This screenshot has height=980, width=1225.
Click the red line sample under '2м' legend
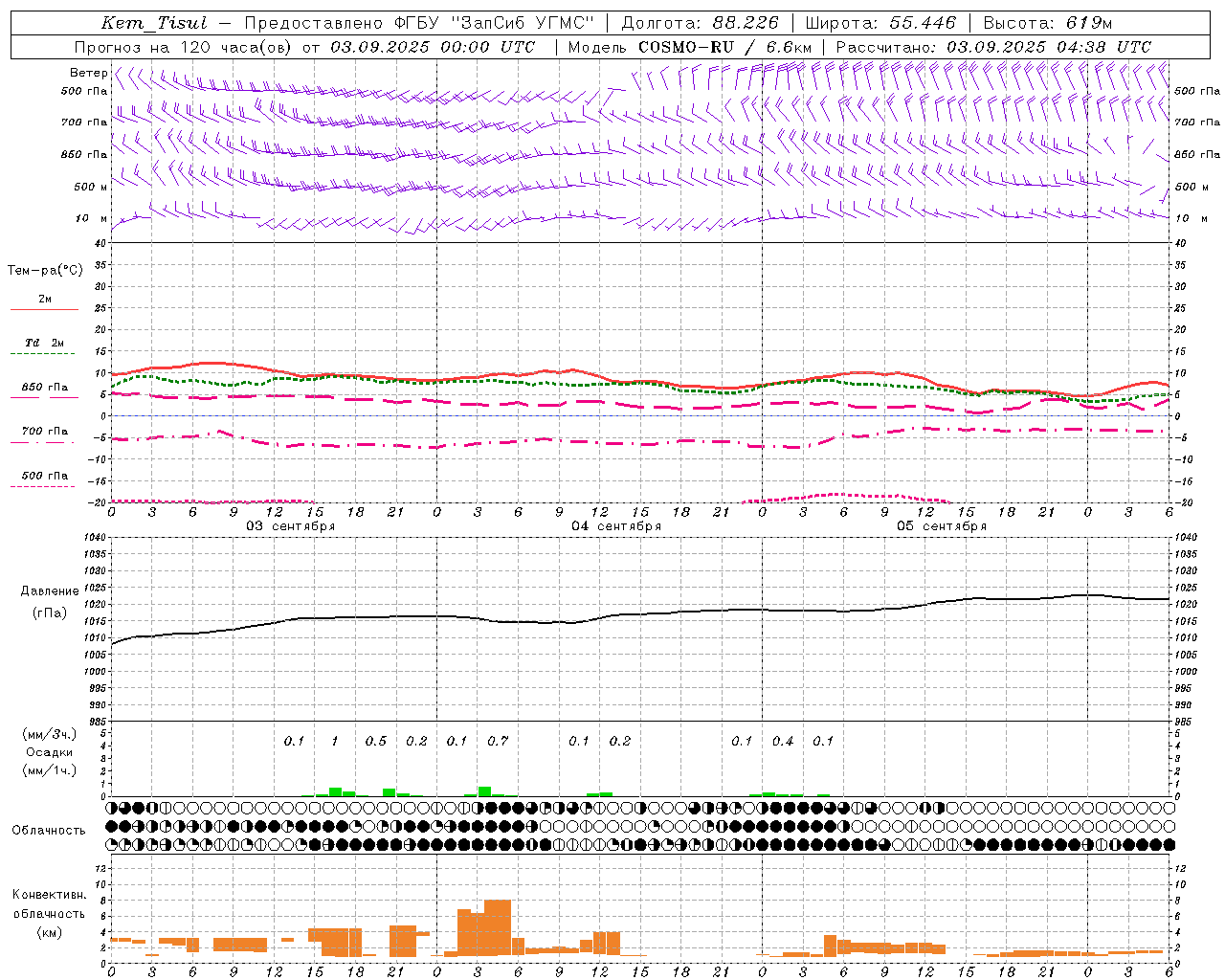tap(45, 310)
